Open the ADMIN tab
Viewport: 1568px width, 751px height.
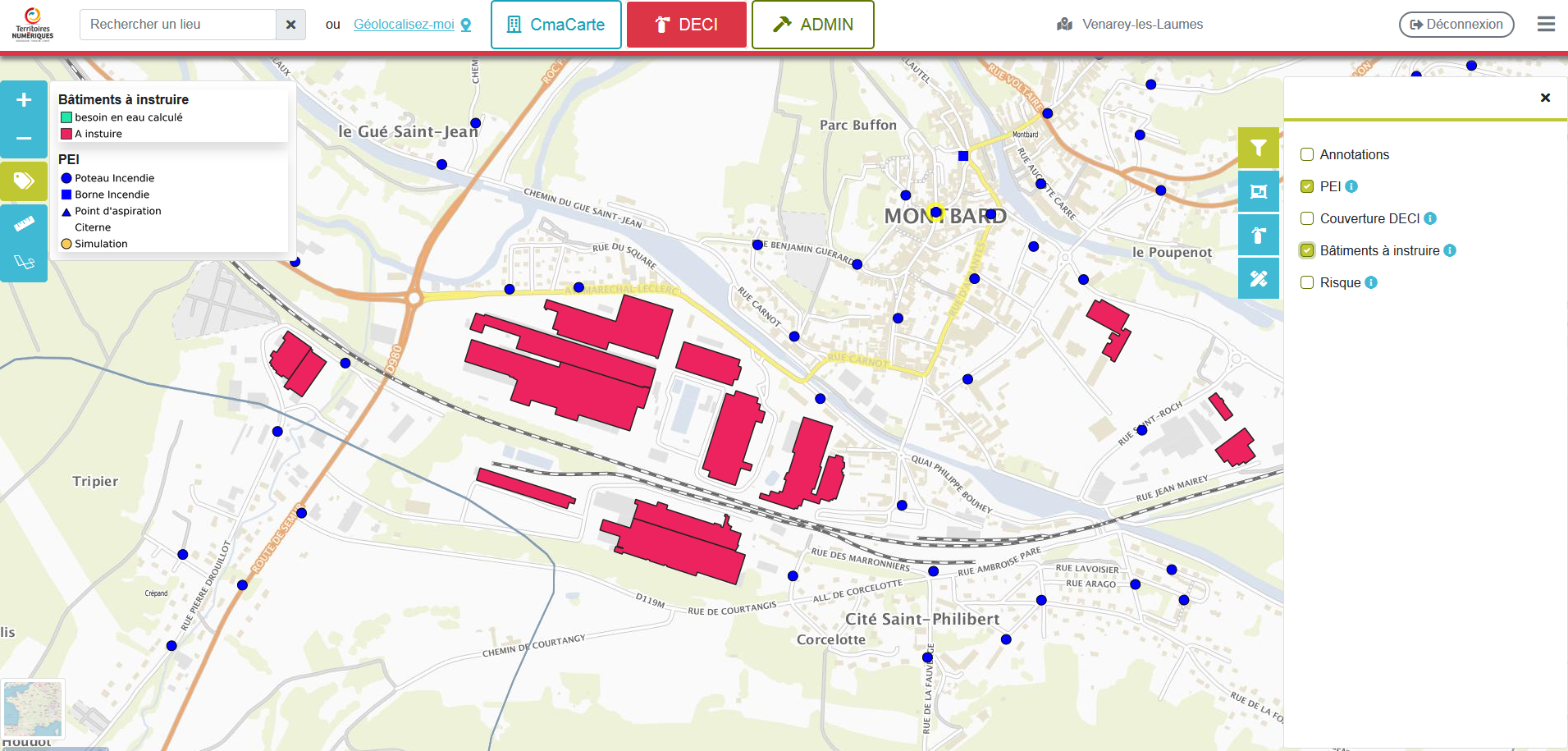click(x=812, y=25)
